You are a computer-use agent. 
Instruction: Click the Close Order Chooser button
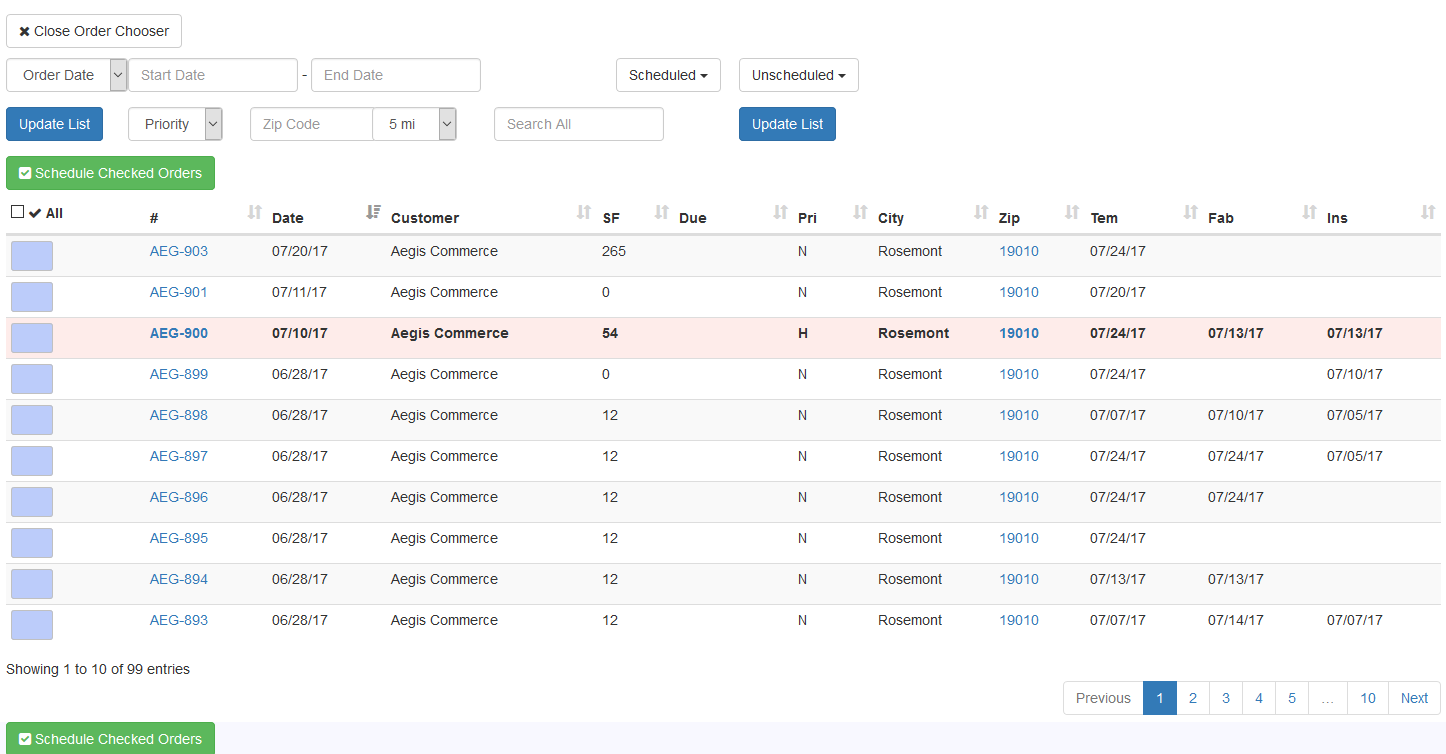94,31
